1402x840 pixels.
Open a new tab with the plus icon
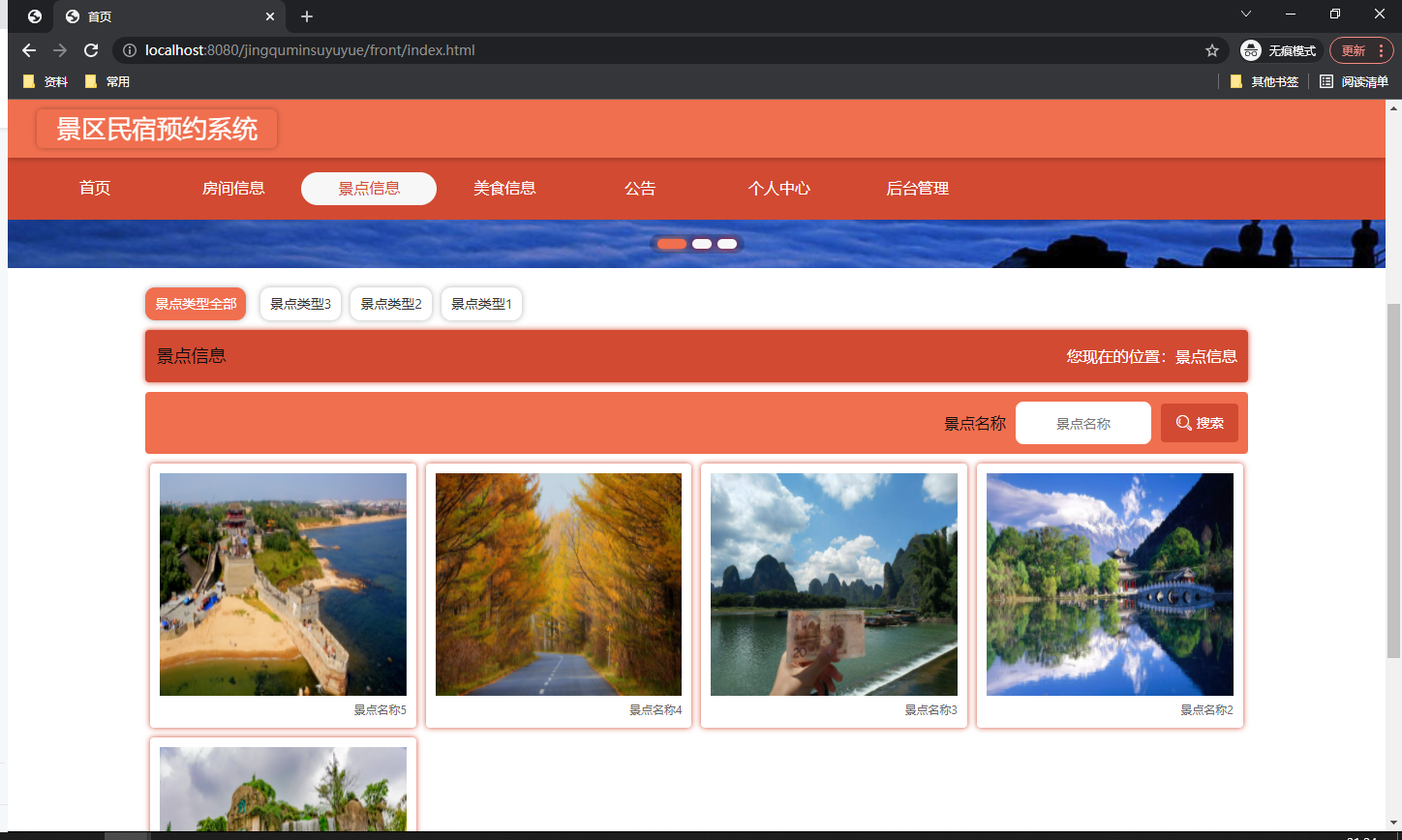pos(307,16)
